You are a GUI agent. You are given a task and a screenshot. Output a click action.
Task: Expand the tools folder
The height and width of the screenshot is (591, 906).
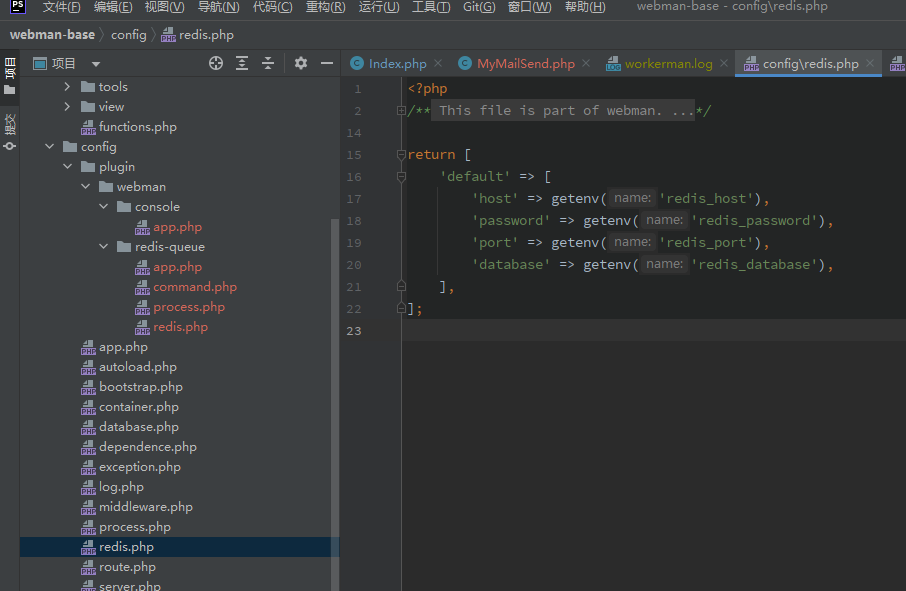pyautogui.click(x=68, y=87)
